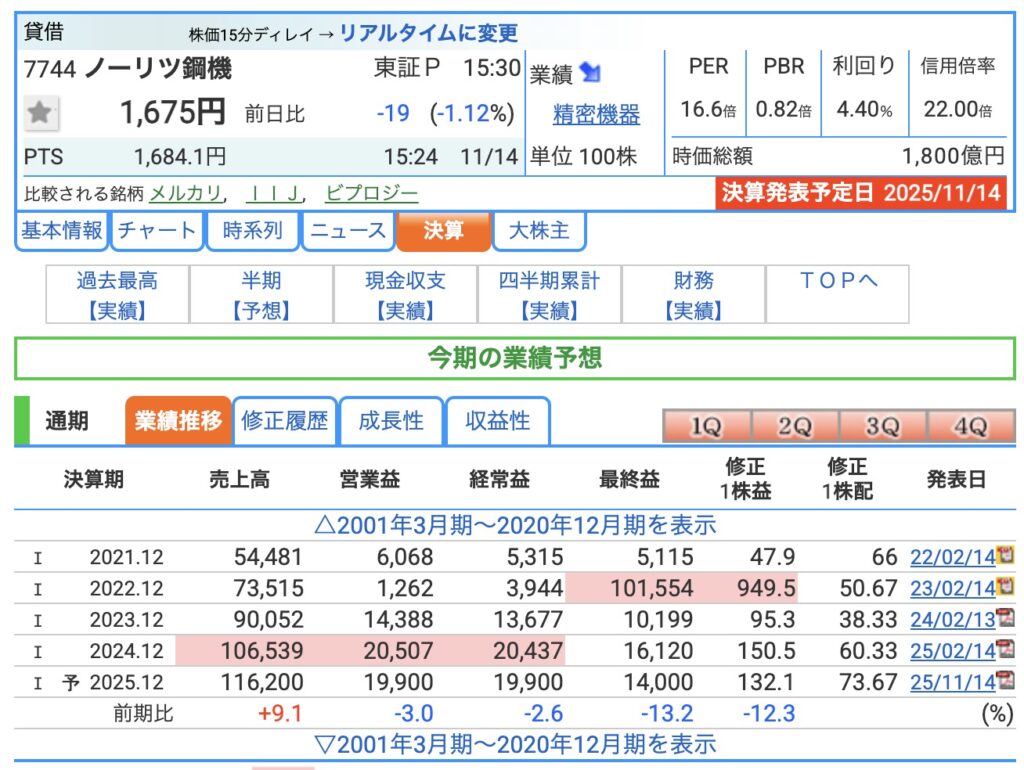Open the 精密機器 sector link
This screenshot has width=1024, height=770.
596,115
